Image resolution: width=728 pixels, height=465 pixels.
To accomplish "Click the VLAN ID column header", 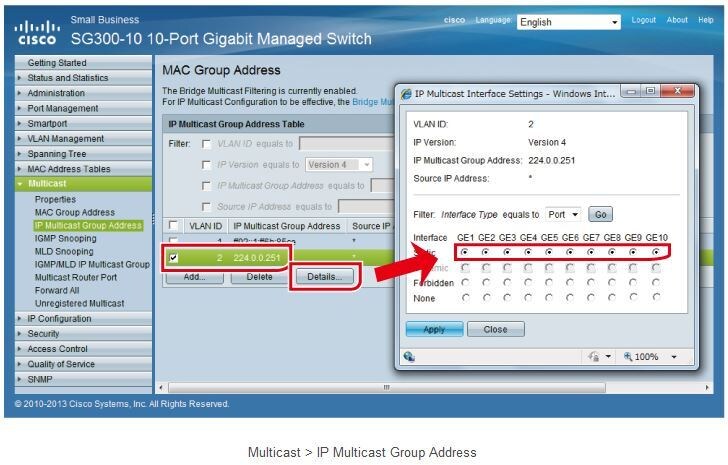I will coord(205,226).
